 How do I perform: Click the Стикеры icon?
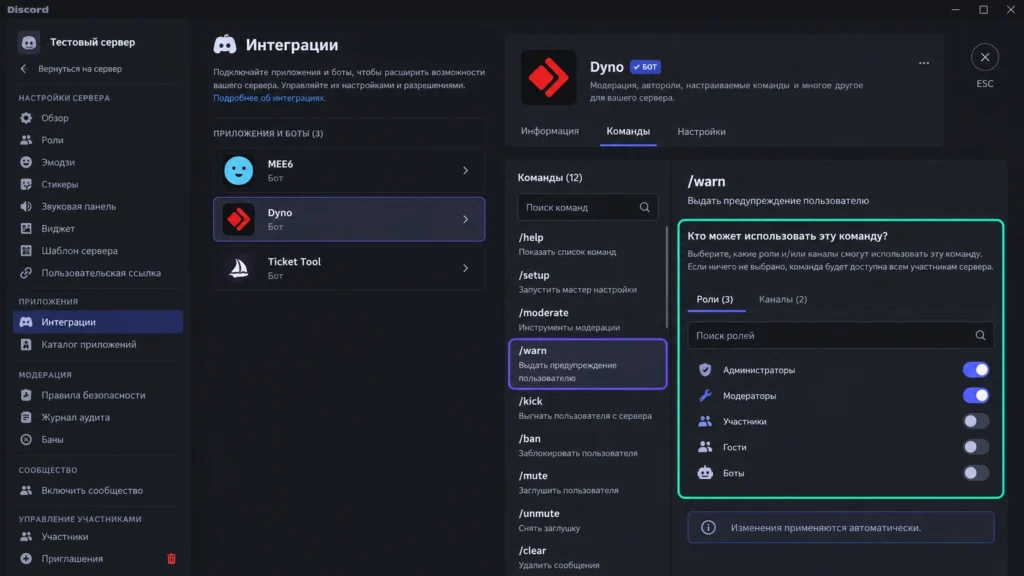pos(26,184)
